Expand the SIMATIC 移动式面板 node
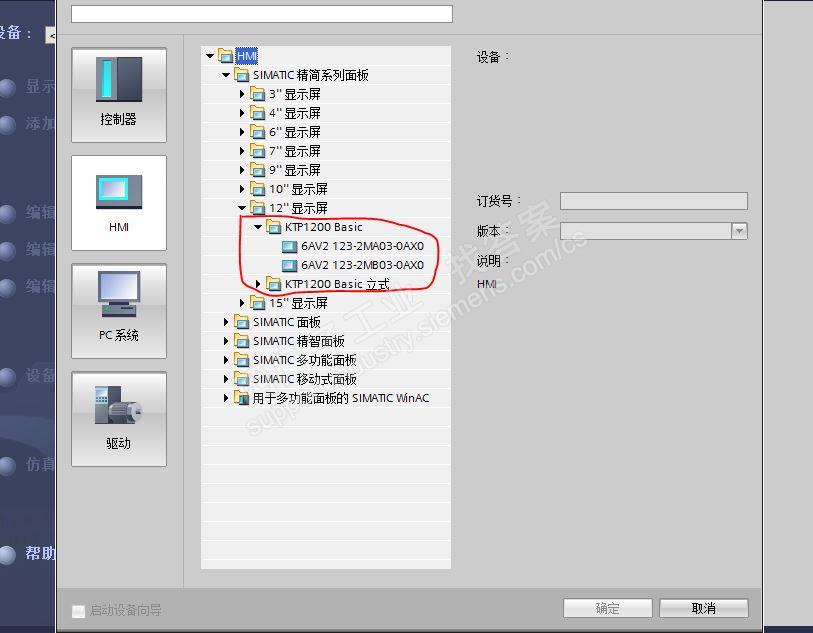Viewport: 813px width, 633px height. coord(226,379)
